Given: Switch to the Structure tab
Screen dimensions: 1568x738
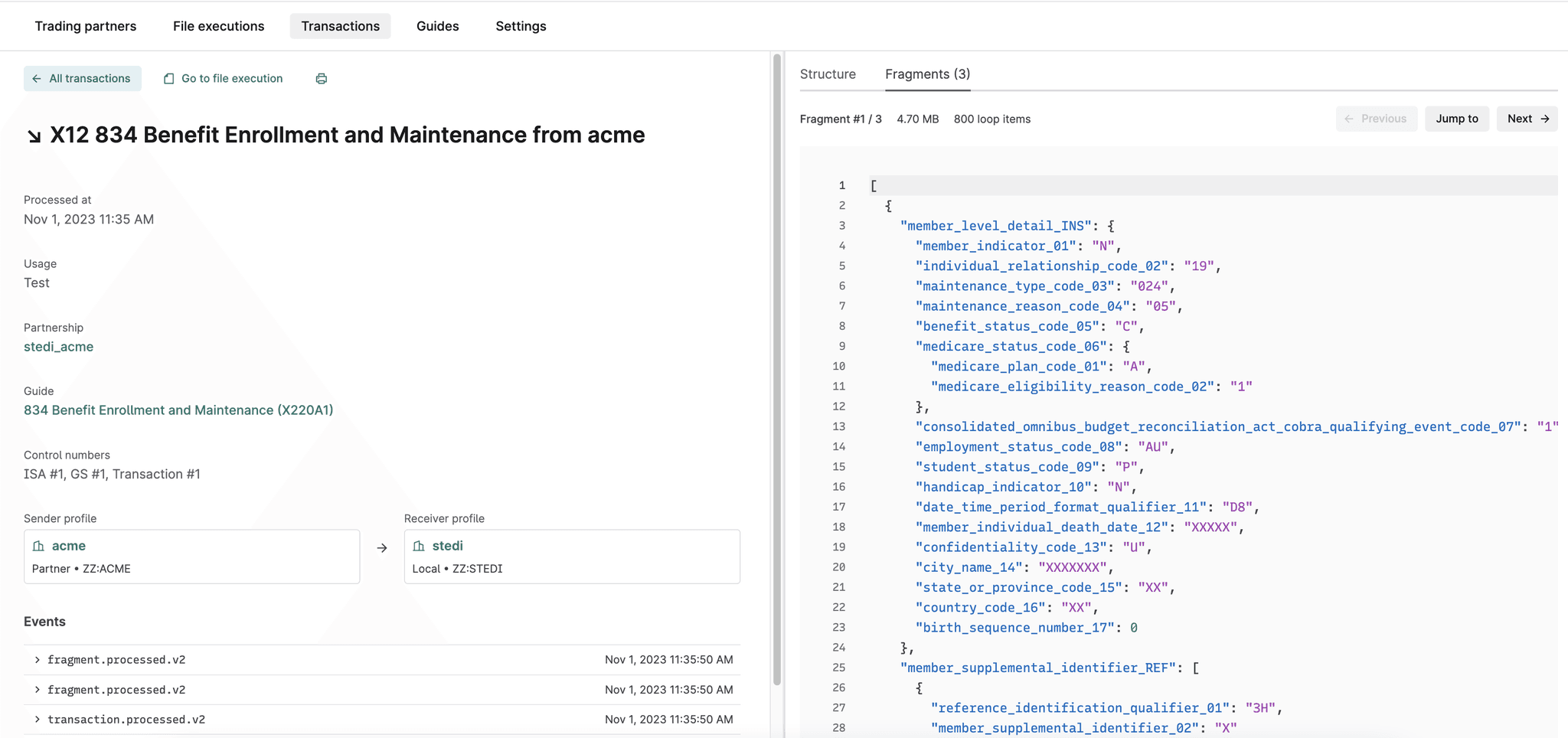Looking at the screenshot, I should 828,73.
